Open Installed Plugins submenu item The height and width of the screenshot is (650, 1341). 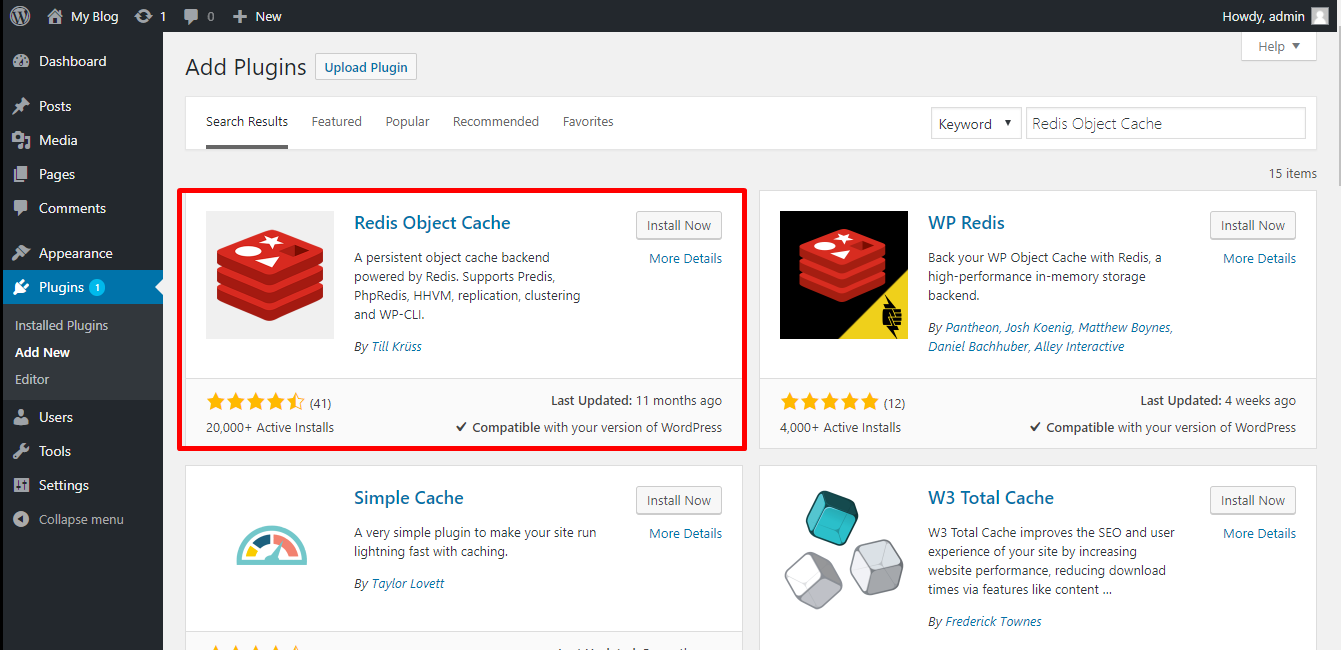(x=62, y=325)
